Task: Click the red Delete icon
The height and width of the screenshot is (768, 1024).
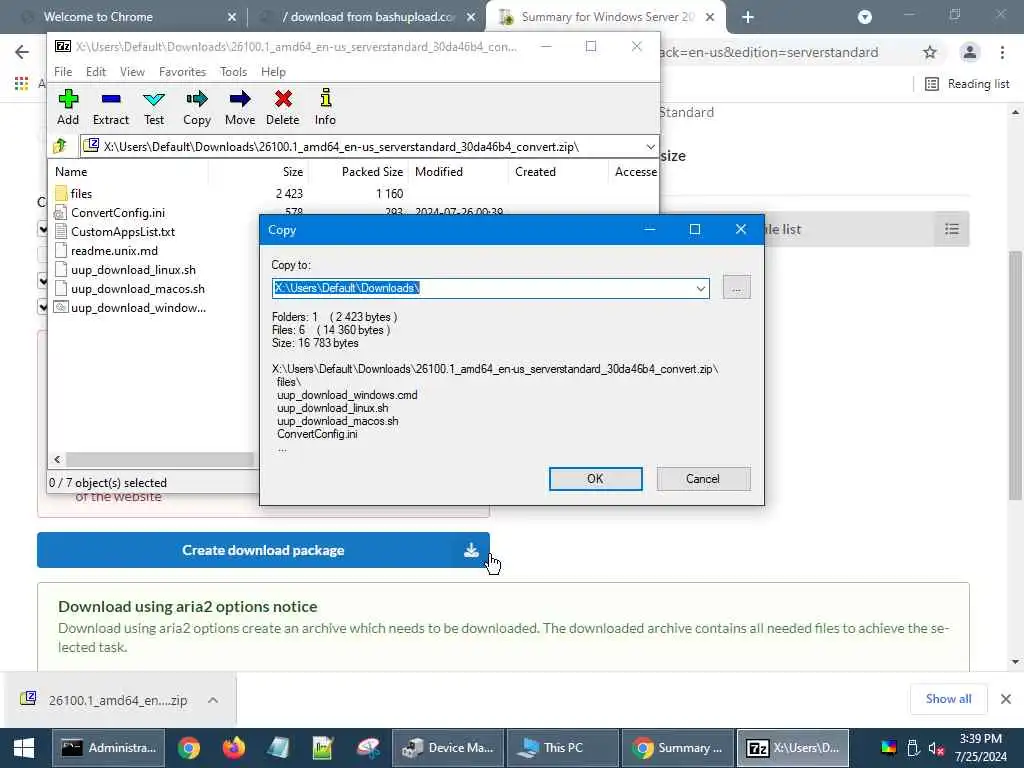Action: click(x=283, y=107)
